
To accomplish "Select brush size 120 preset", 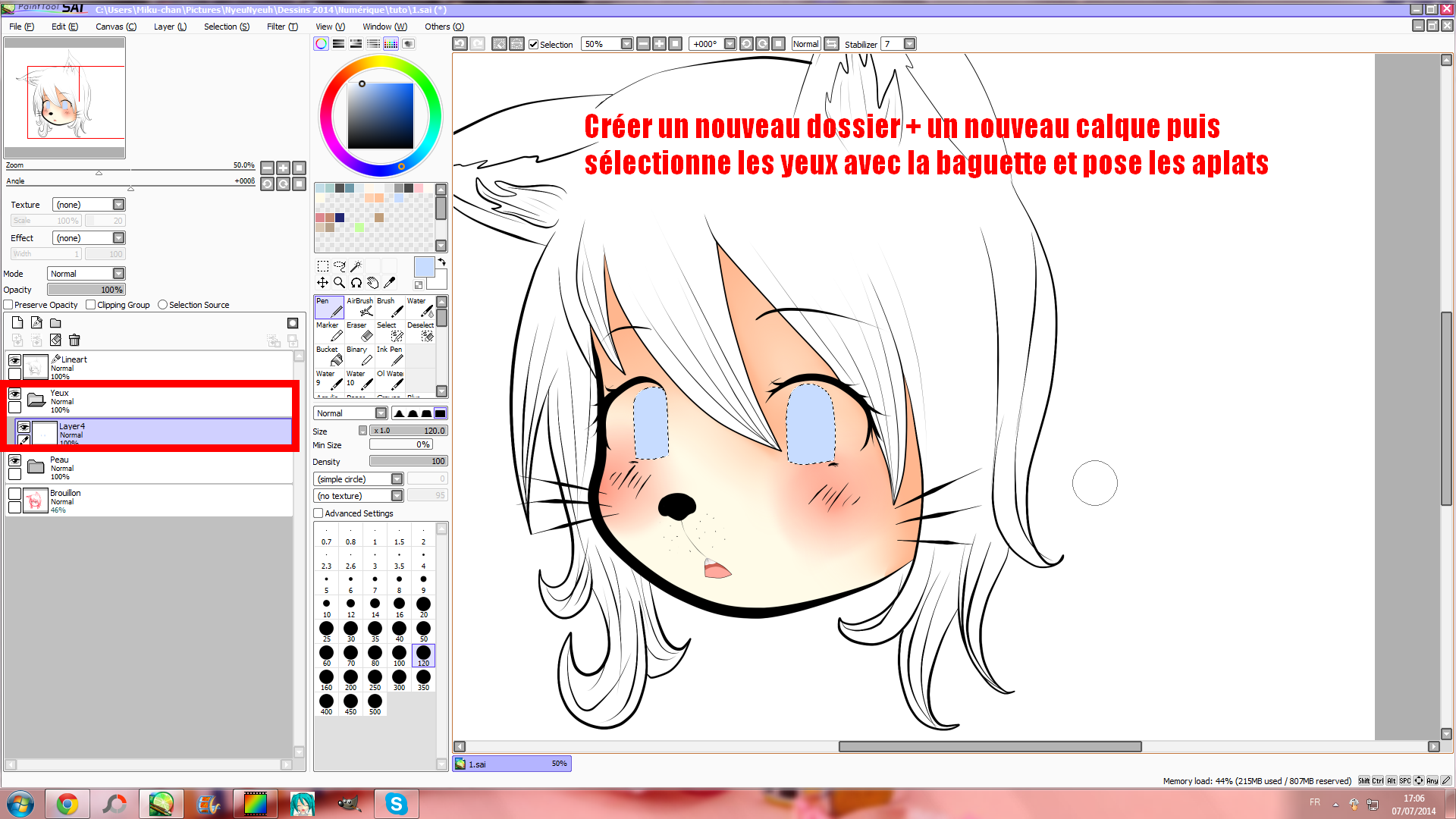I will (x=423, y=655).
